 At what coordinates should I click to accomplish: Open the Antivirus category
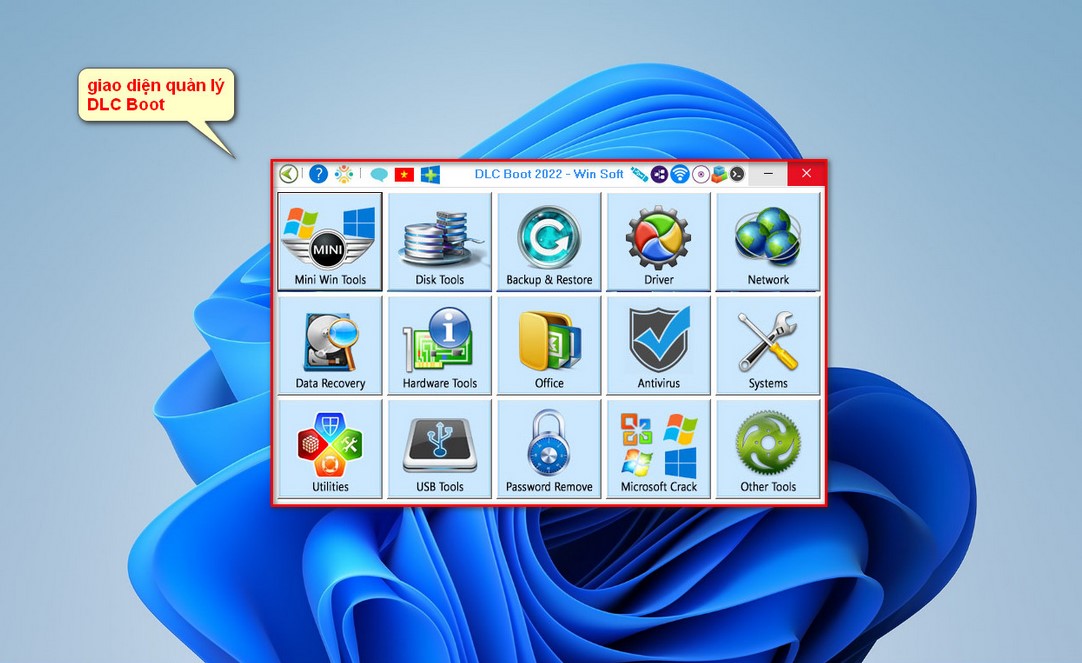pyautogui.click(x=658, y=345)
